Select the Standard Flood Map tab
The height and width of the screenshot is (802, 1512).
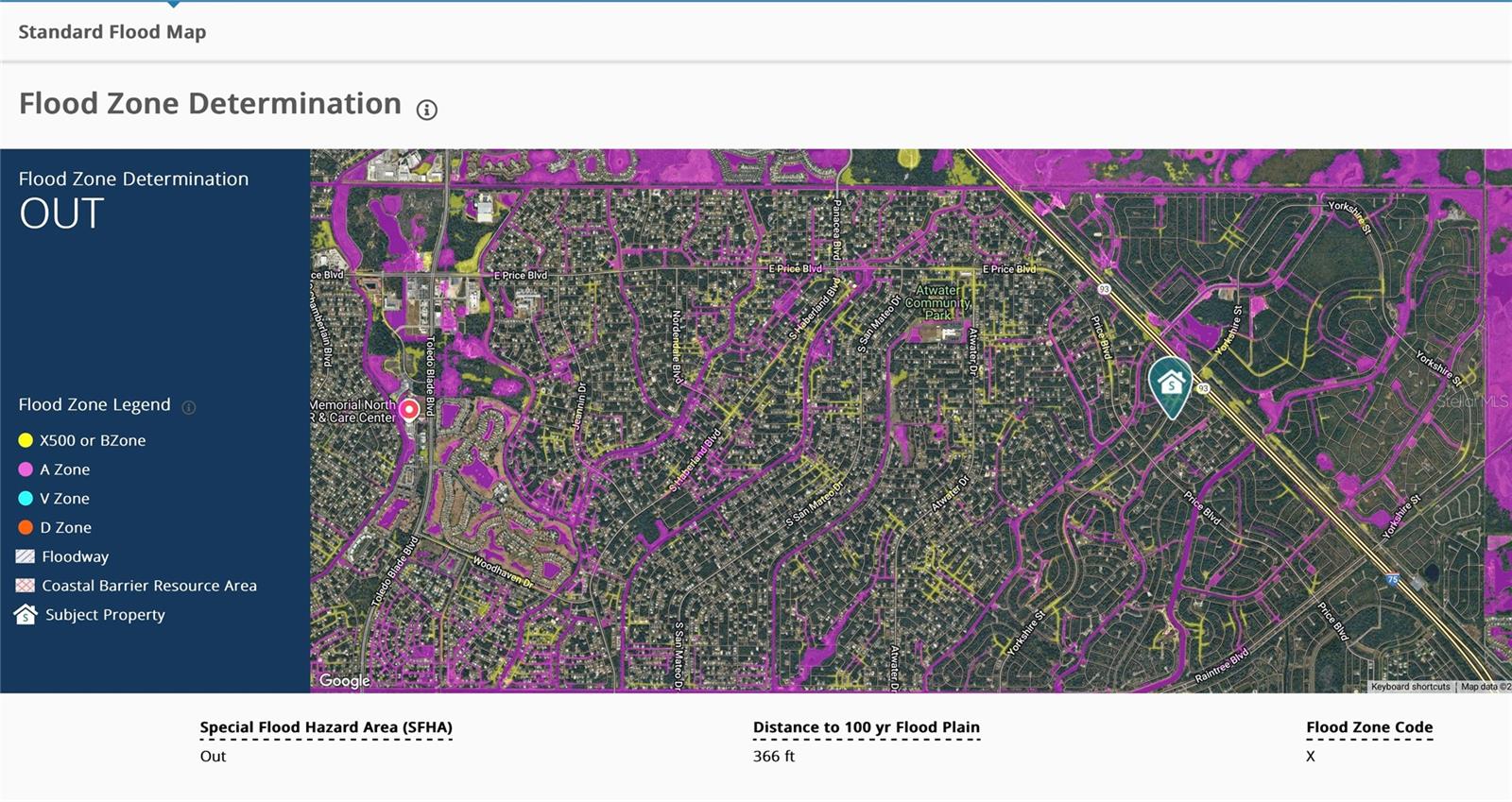tap(112, 32)
